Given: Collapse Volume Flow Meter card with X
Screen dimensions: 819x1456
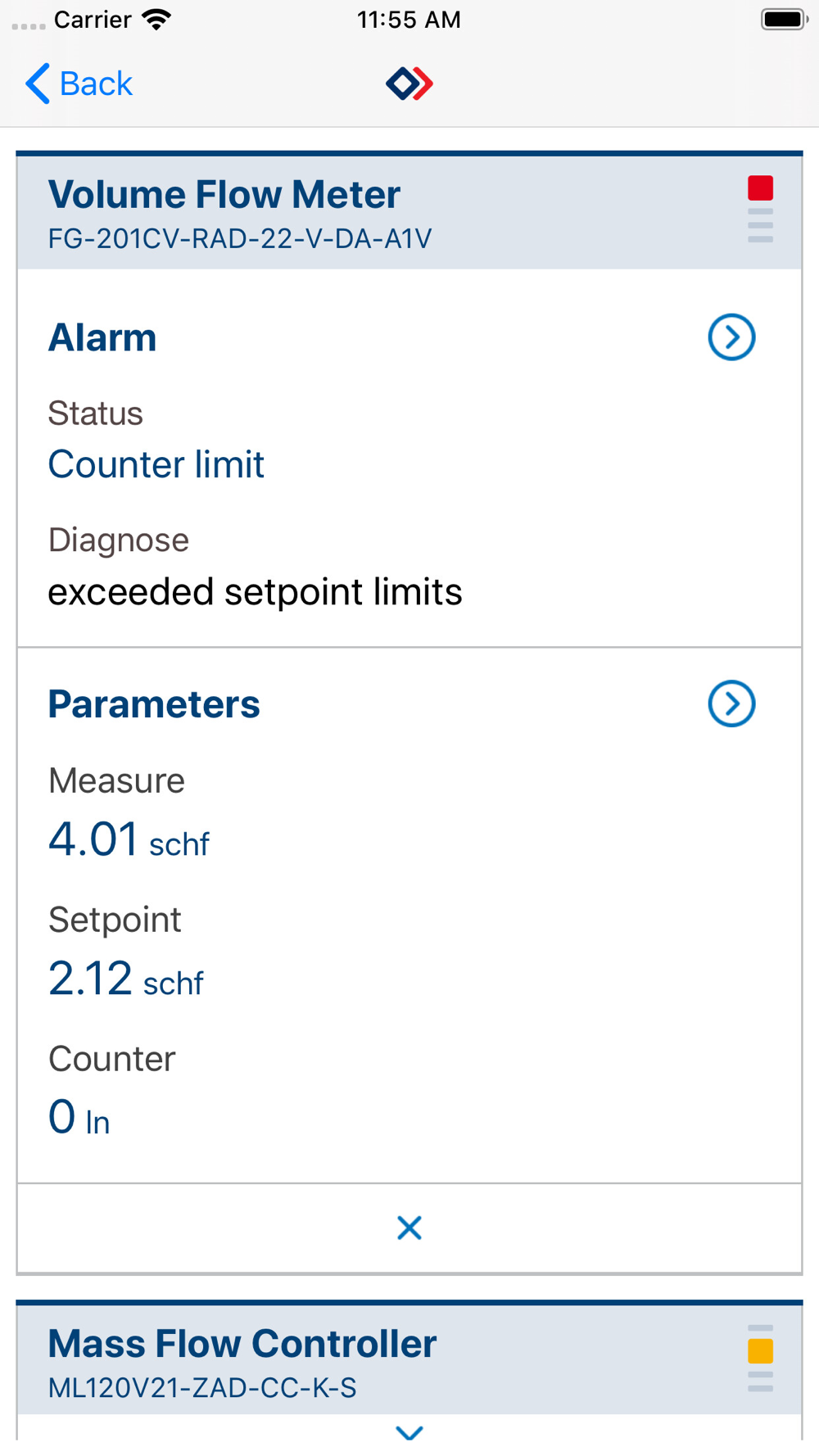Looking at the screenshot, I should point(409,1228).
